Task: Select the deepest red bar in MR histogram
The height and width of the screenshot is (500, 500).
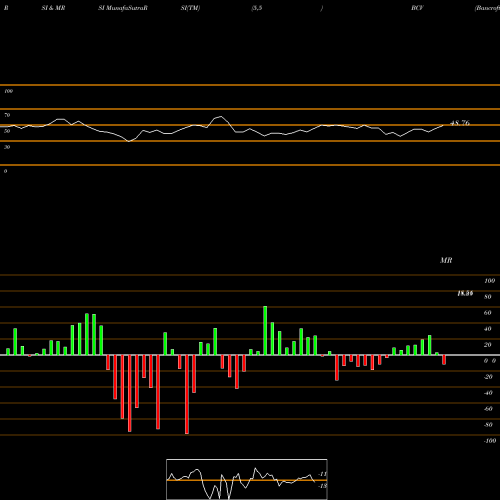Action: click(x=187, y=394)
